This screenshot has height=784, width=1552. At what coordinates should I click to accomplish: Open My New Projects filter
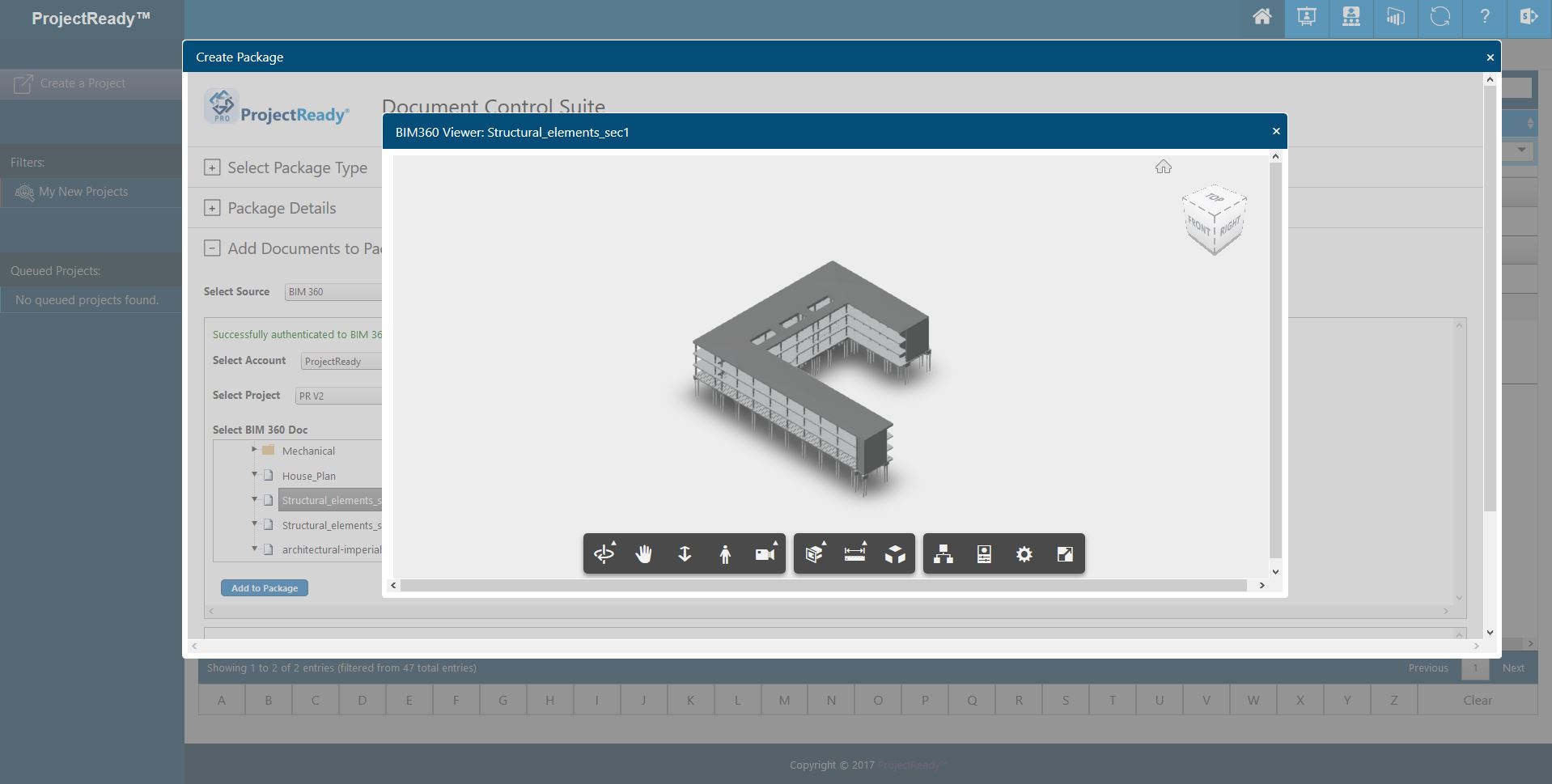[x=83, y=192]
